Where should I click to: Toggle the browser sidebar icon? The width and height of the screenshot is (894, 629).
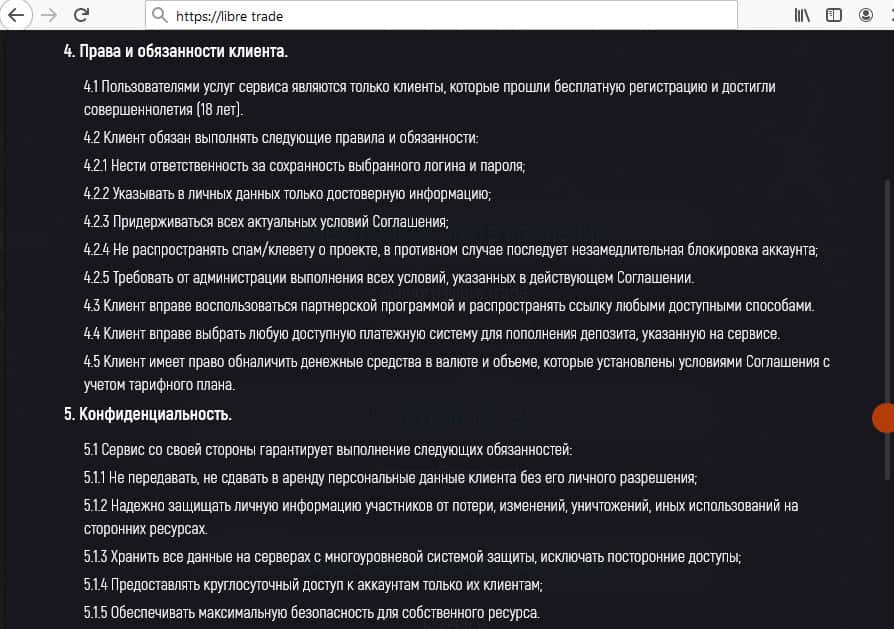pyautogui.click(x=834, y=16)
